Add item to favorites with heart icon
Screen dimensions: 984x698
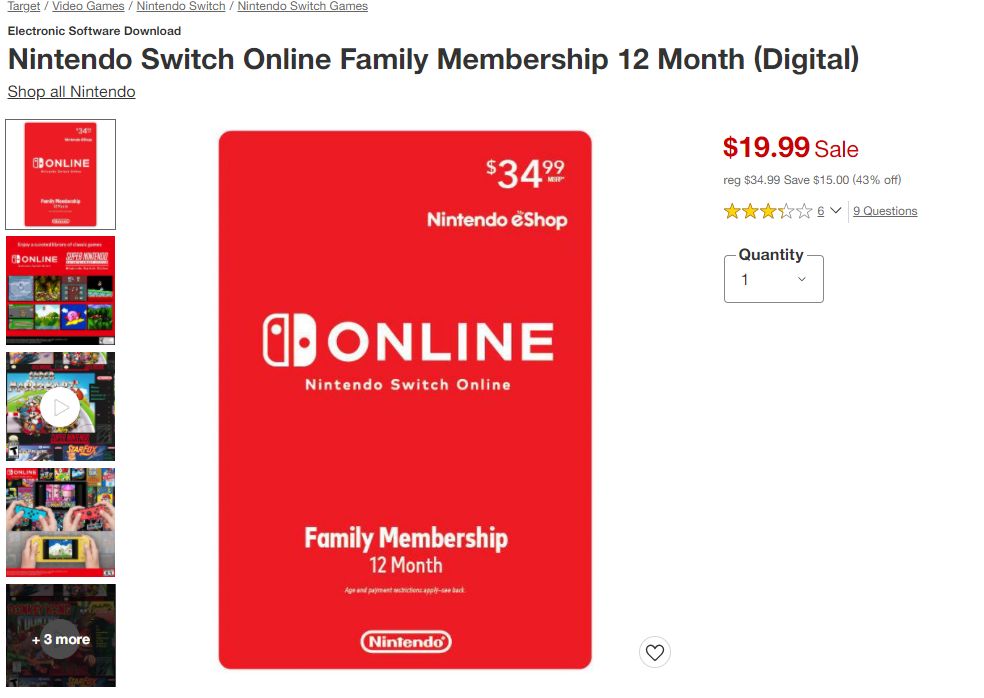655,652
